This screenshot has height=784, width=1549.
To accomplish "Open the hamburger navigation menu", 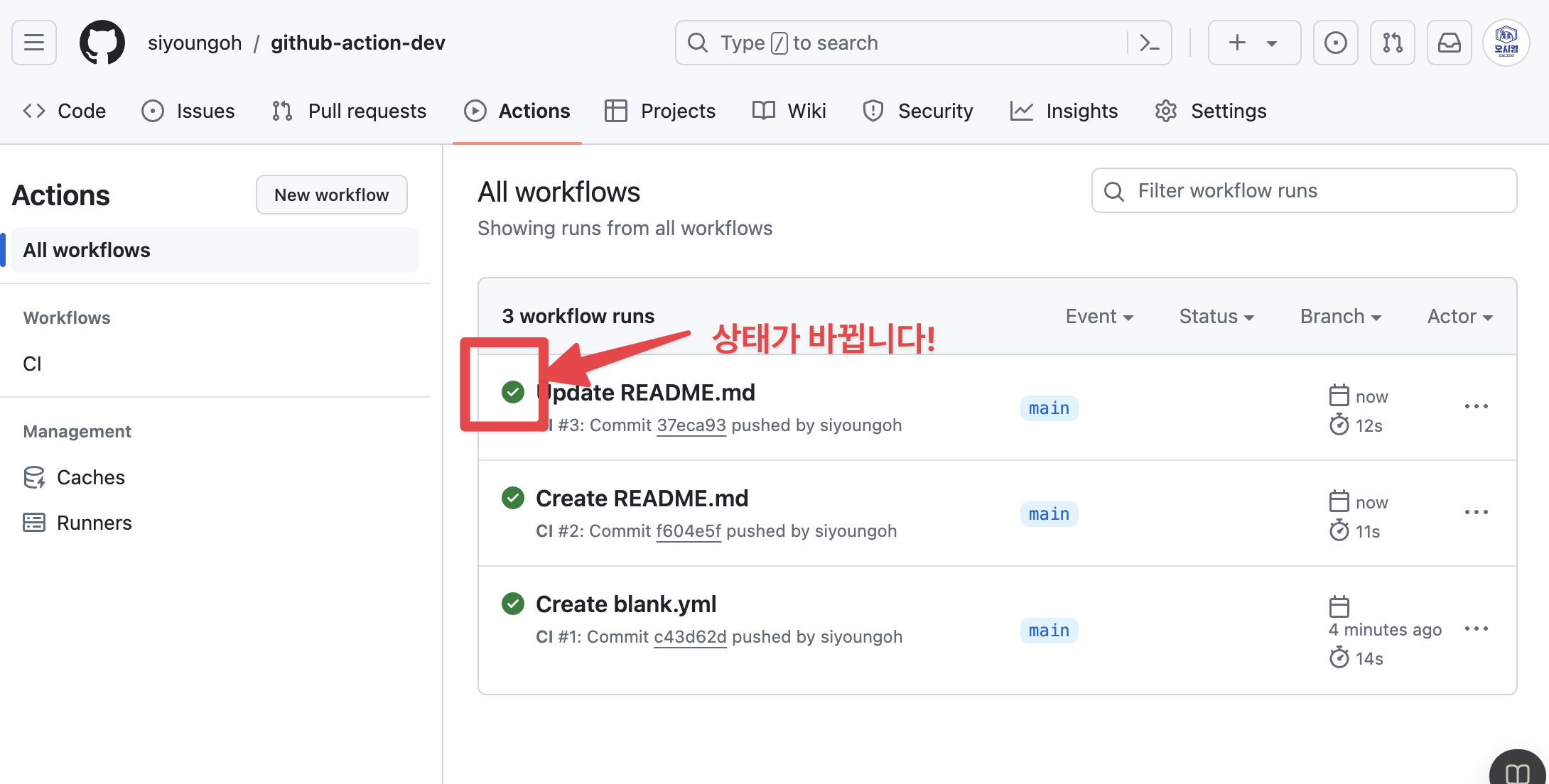I will click(34, 43).
